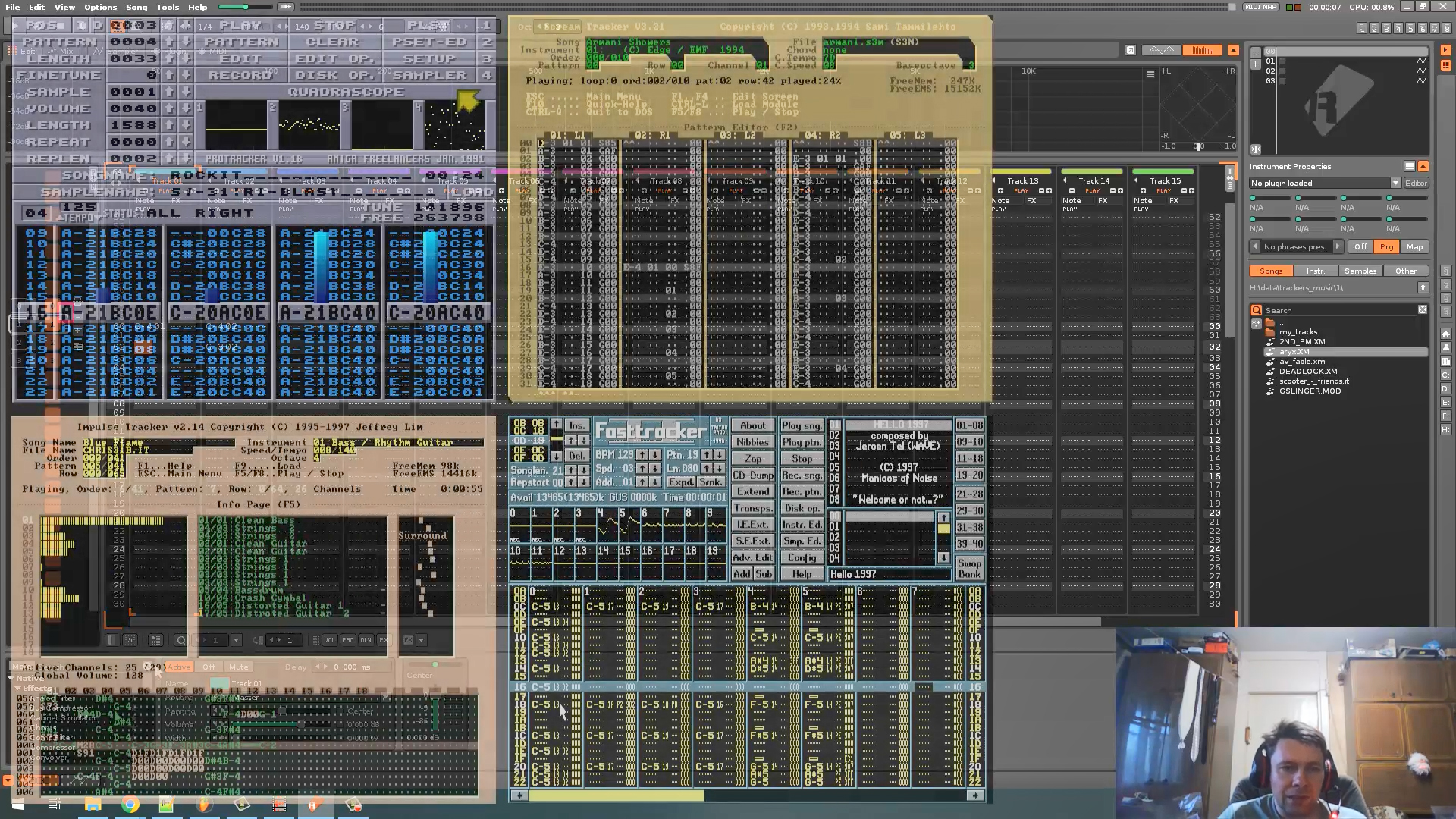
Task: Switch to Samples browser tab
Action: click(x=1360, y=271)
